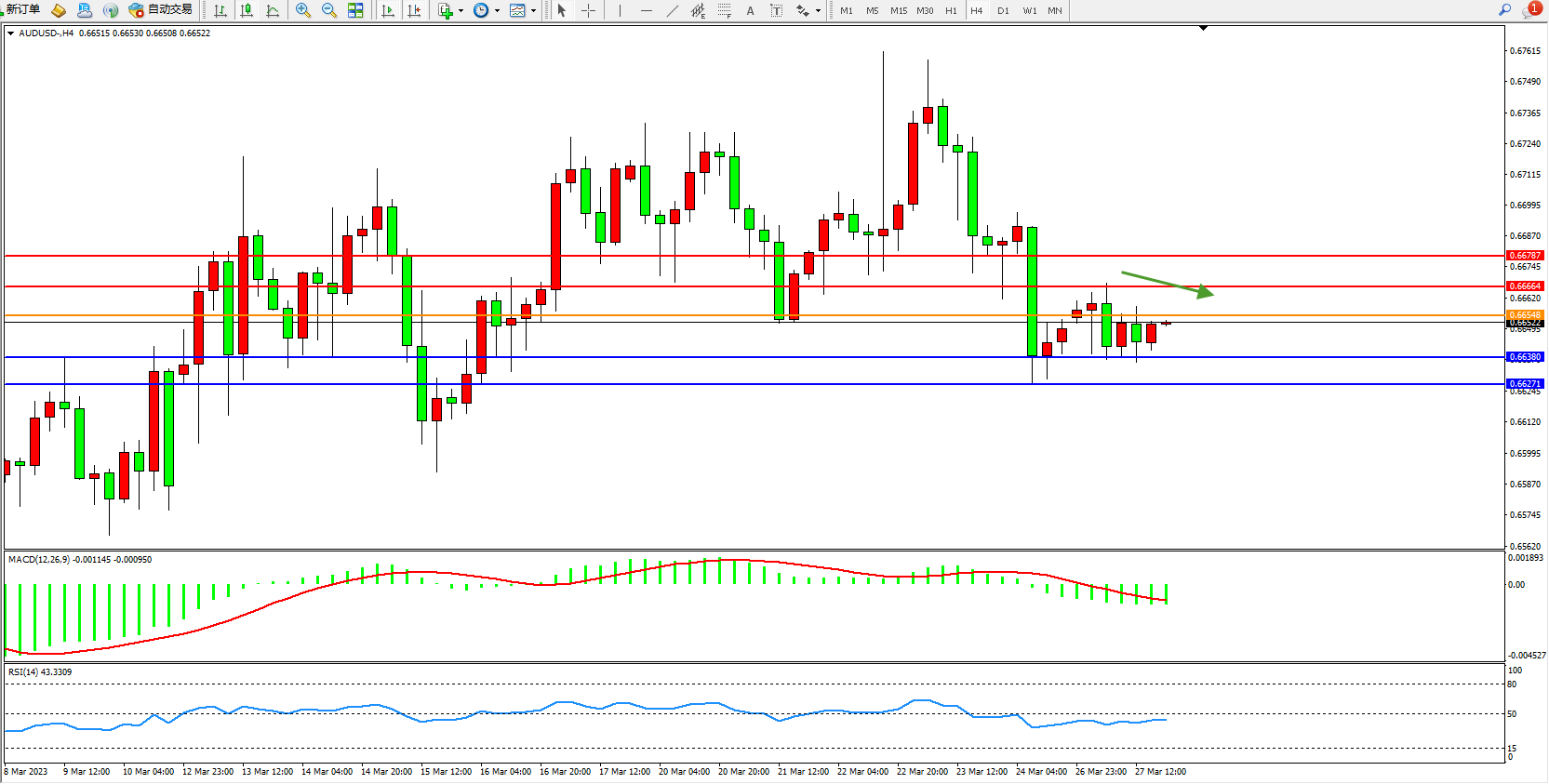
Task: Open the chart templates dropdown
Action: coord(533,11)
